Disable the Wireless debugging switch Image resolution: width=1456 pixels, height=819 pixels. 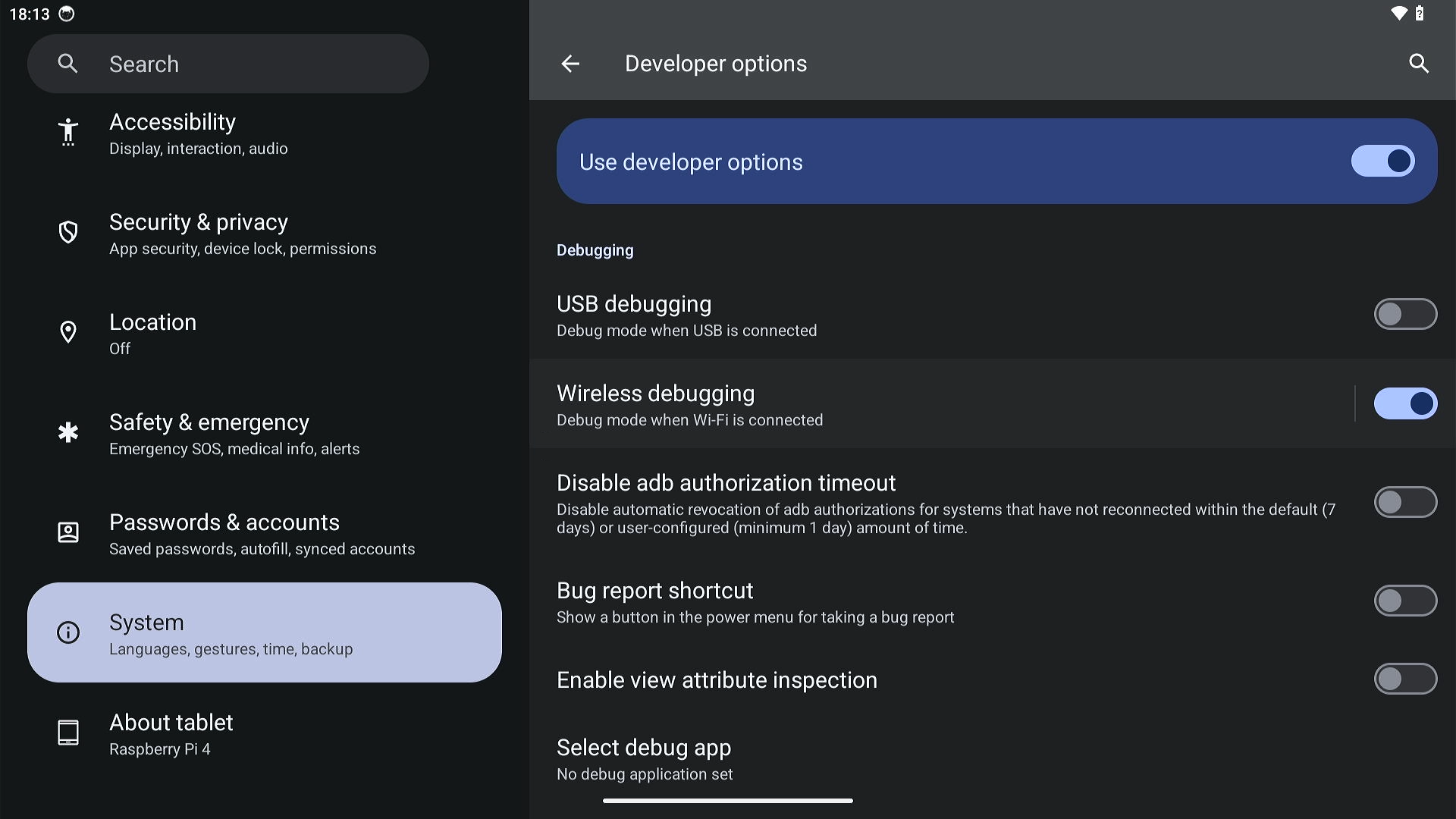coord(1405,403)
